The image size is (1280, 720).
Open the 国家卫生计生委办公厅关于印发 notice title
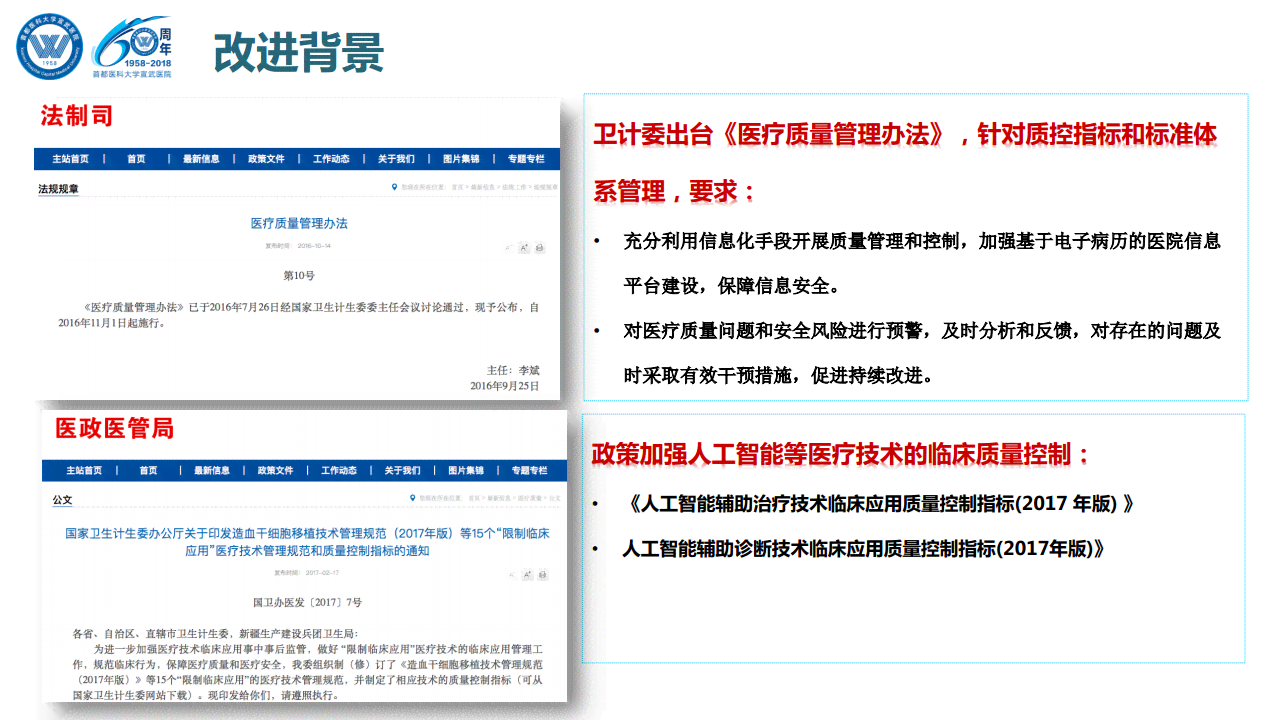307,541
